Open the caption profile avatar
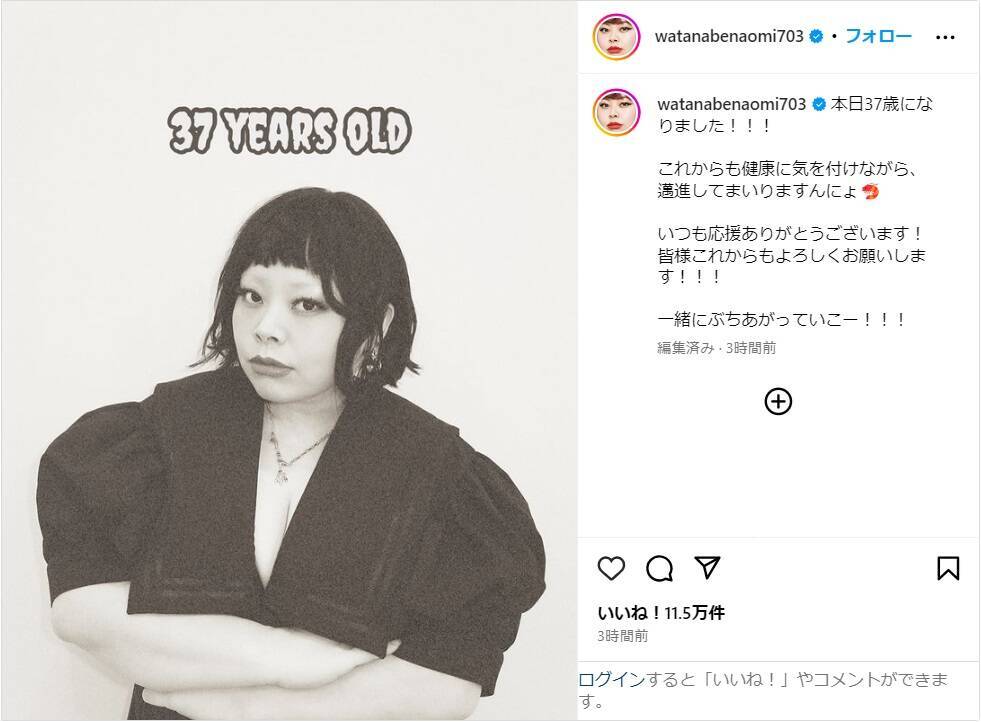The height and width of the screenshot is (722, 981). click(x=617, y=113)
